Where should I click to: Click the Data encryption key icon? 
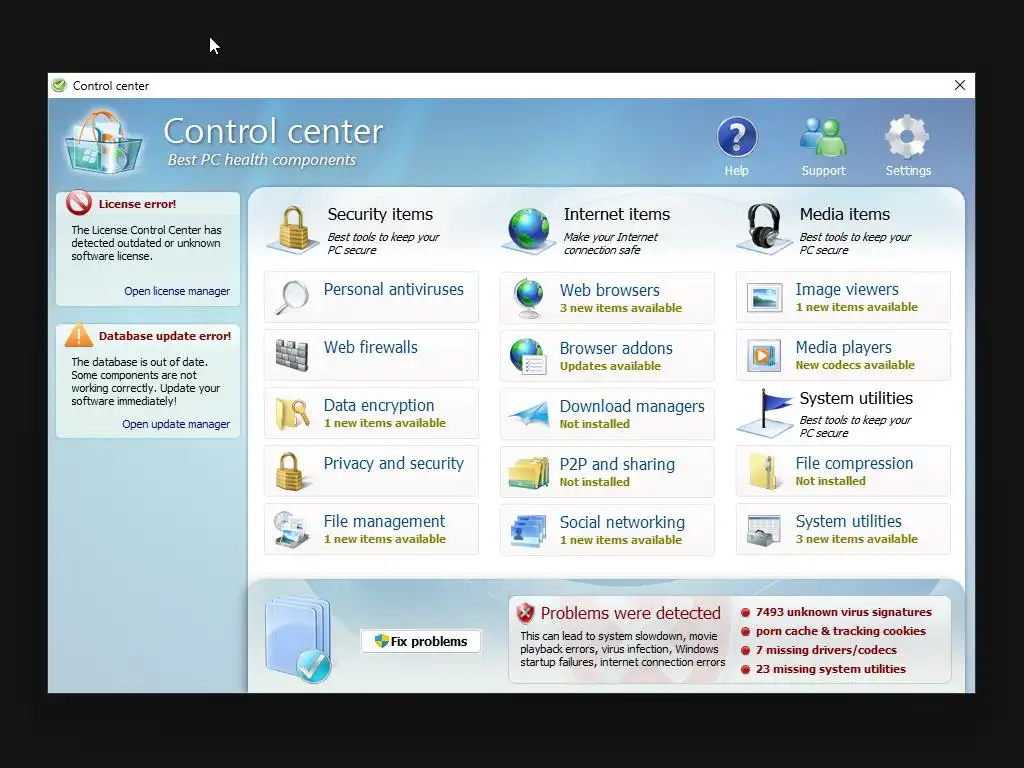(293, 413)
